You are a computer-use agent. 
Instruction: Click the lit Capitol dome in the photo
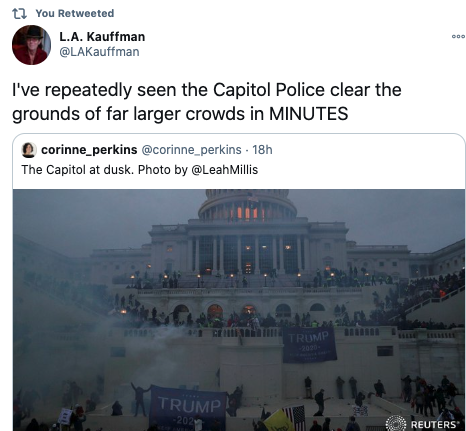point(247,205)
